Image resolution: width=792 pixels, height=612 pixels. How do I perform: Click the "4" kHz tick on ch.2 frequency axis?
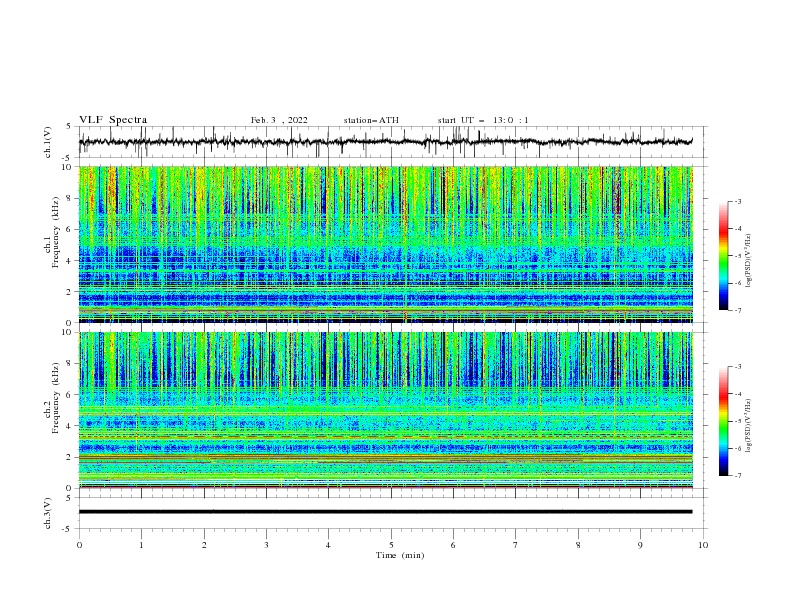click(70, 426)
